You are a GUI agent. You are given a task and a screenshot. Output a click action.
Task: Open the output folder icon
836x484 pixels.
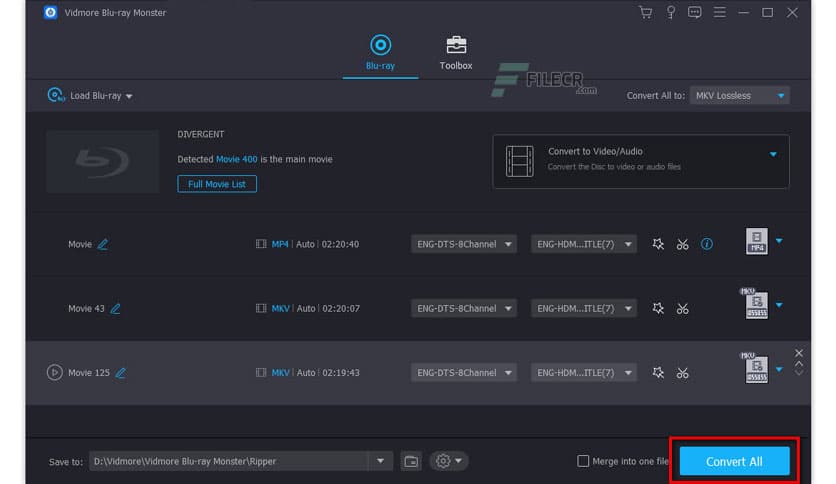tap(411, 461)
